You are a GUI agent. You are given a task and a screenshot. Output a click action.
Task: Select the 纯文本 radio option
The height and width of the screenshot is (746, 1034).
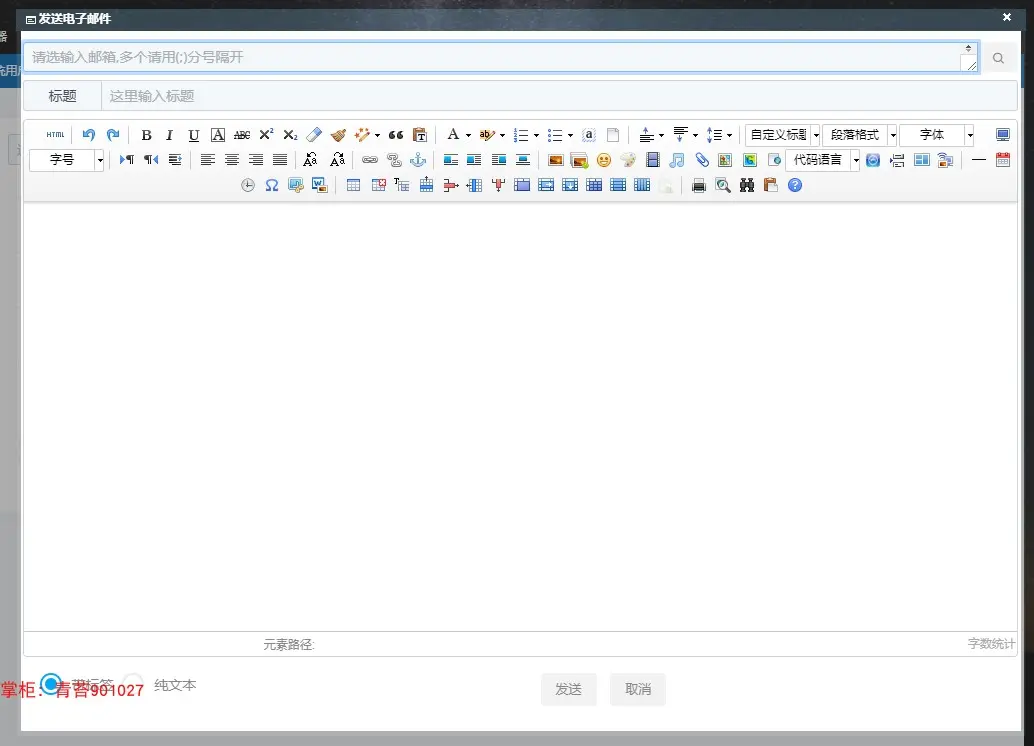coord(133,684)
